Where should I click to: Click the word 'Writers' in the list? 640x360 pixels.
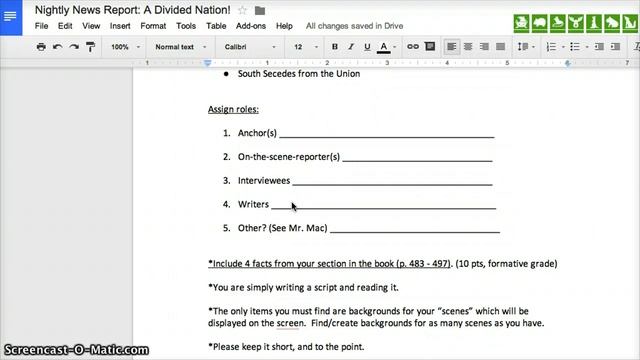point(253,204)
